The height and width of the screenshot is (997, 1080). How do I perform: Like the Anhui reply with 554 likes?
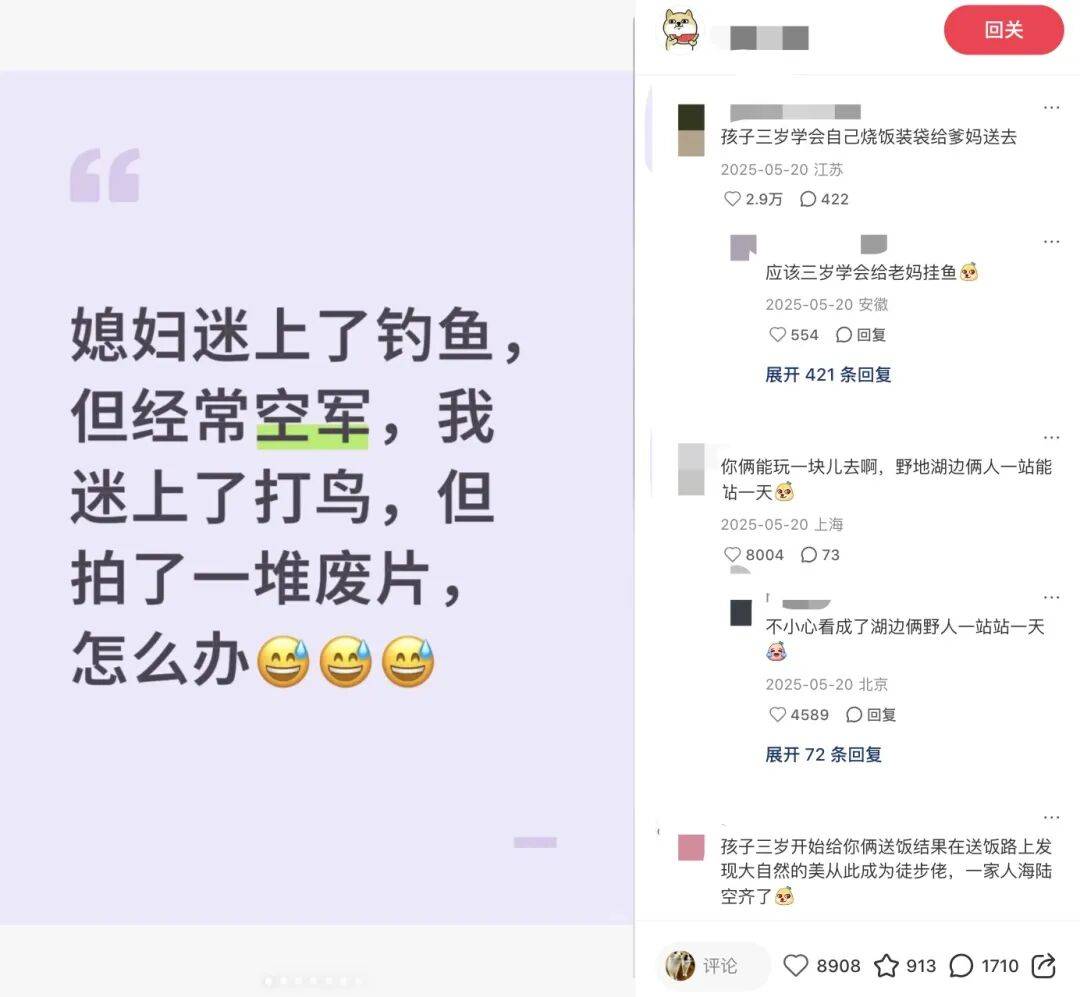point(778,334)
